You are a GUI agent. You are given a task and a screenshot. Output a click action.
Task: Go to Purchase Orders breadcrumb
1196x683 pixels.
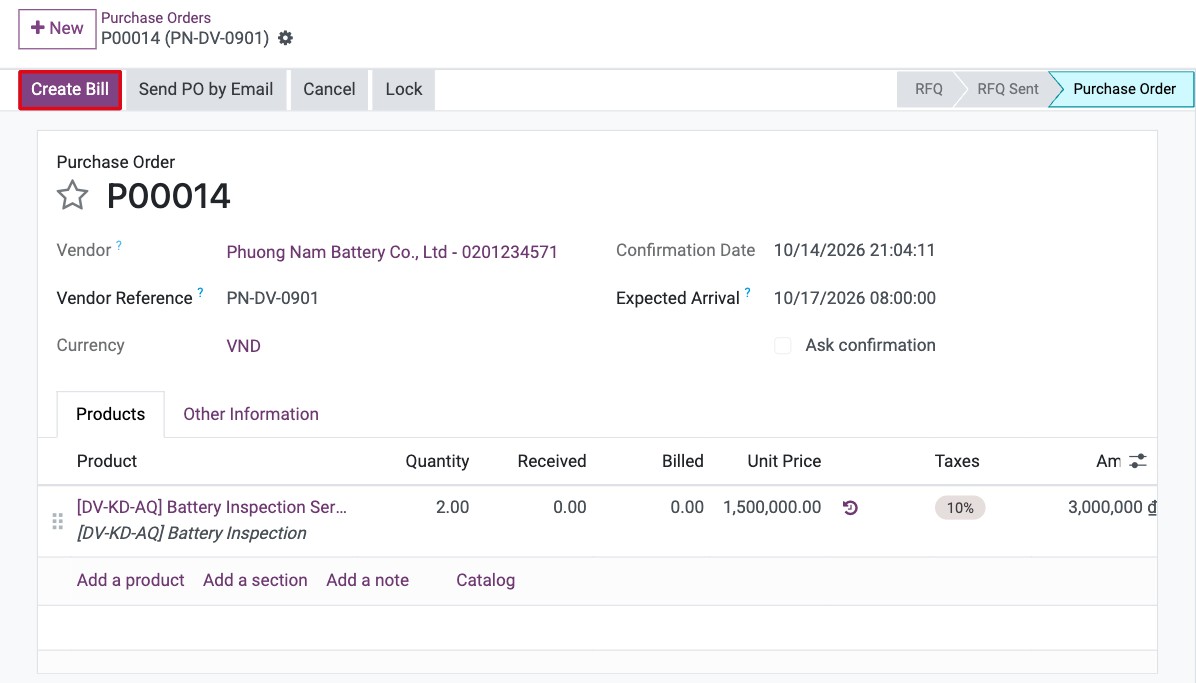[156, 18]
